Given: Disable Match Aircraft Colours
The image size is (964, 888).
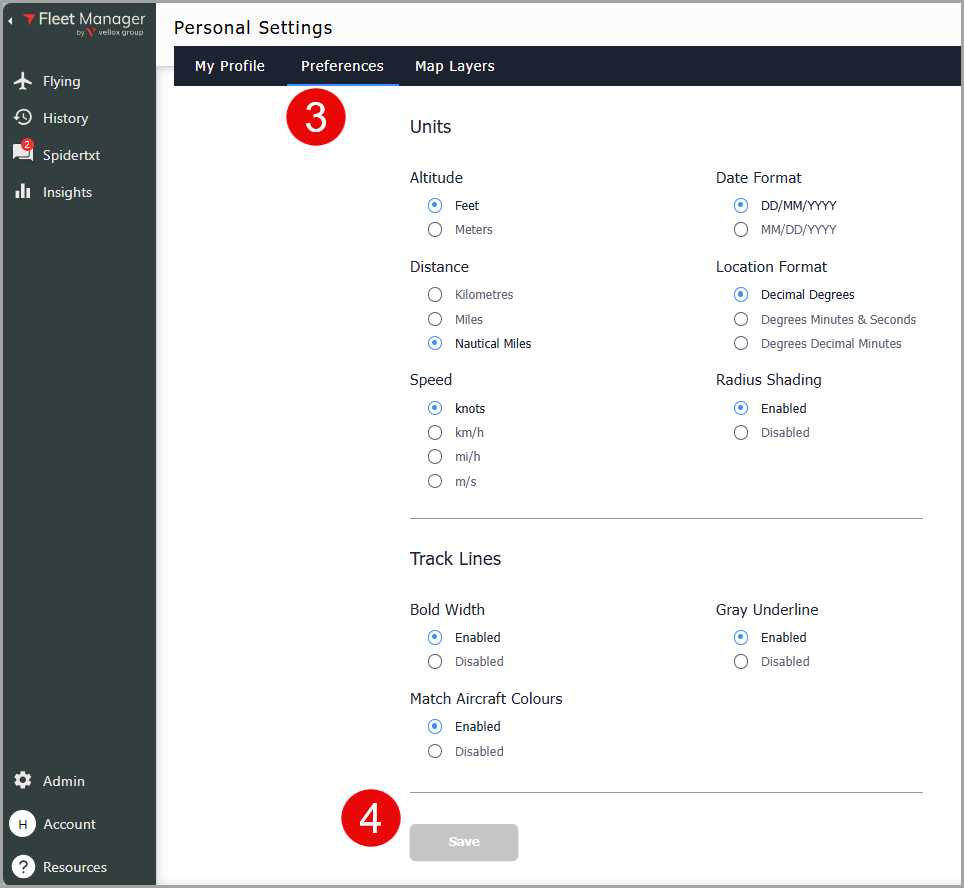Looking at the screenshot, I should (x=435, y=752).
